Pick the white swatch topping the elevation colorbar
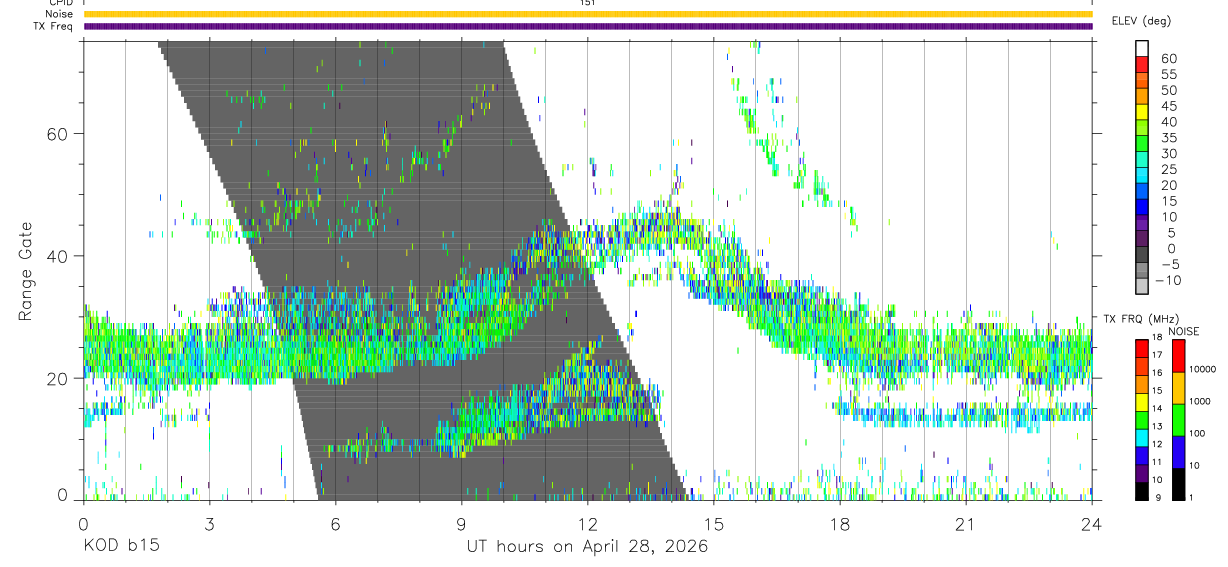 point(1143,49)
